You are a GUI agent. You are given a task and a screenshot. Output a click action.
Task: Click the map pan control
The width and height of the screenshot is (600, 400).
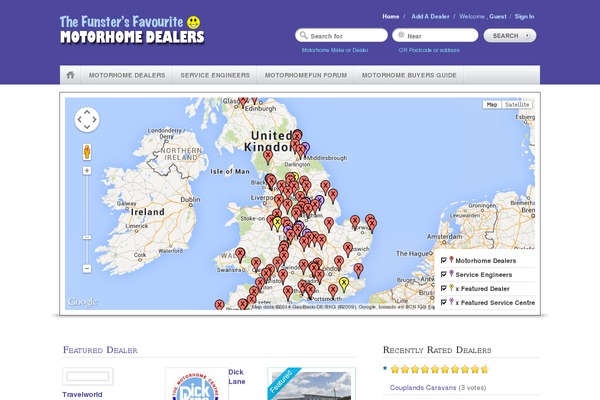point(87,119)
